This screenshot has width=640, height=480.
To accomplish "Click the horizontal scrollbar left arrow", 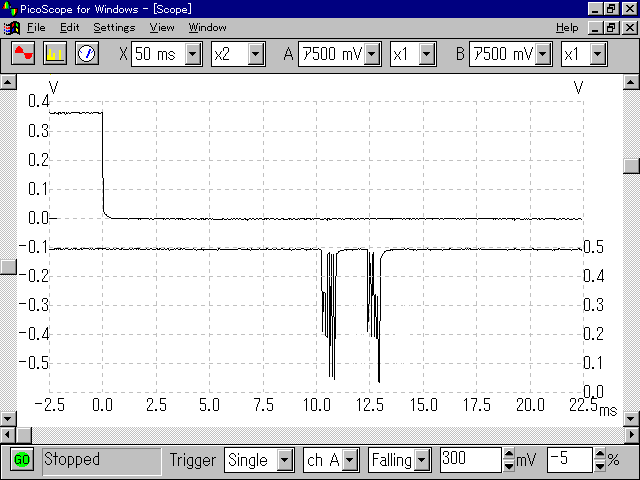I will tap(8, 435).
